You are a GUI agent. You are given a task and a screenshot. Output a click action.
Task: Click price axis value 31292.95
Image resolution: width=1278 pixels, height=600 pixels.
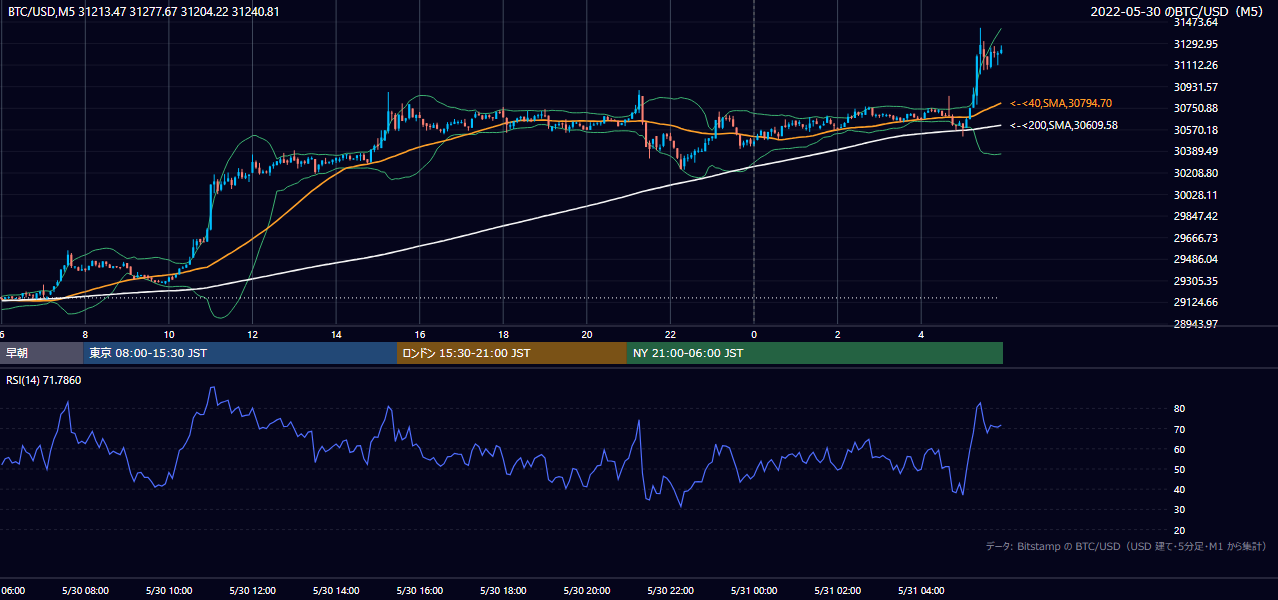pyautogui.click(x=1195, y=44)
